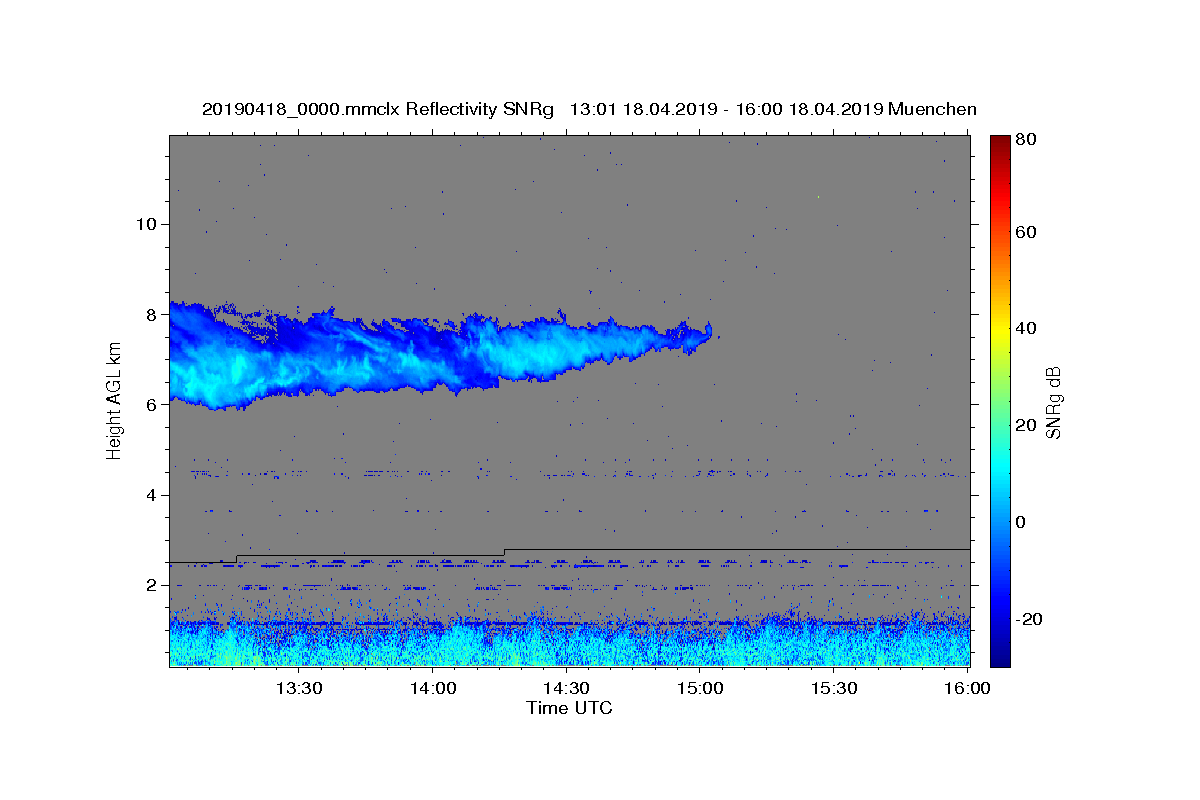1200x800 pixels.
Task: Click the 14:30 time tick label
Action: coord(566,688)
